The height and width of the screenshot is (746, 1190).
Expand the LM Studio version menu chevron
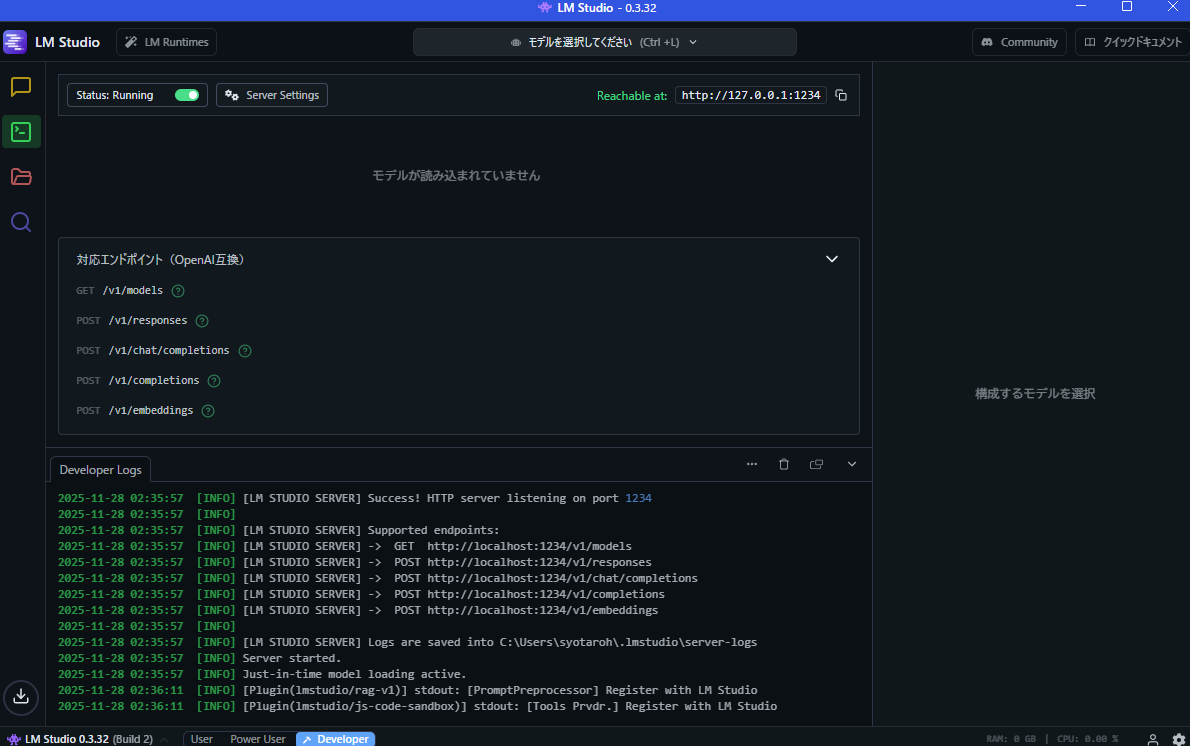(164, 739)
